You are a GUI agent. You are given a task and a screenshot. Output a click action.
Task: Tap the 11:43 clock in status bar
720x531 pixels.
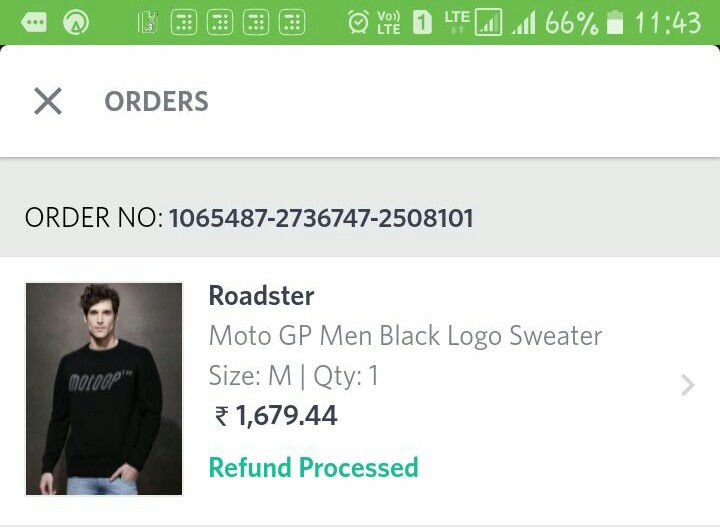[668, 23]
